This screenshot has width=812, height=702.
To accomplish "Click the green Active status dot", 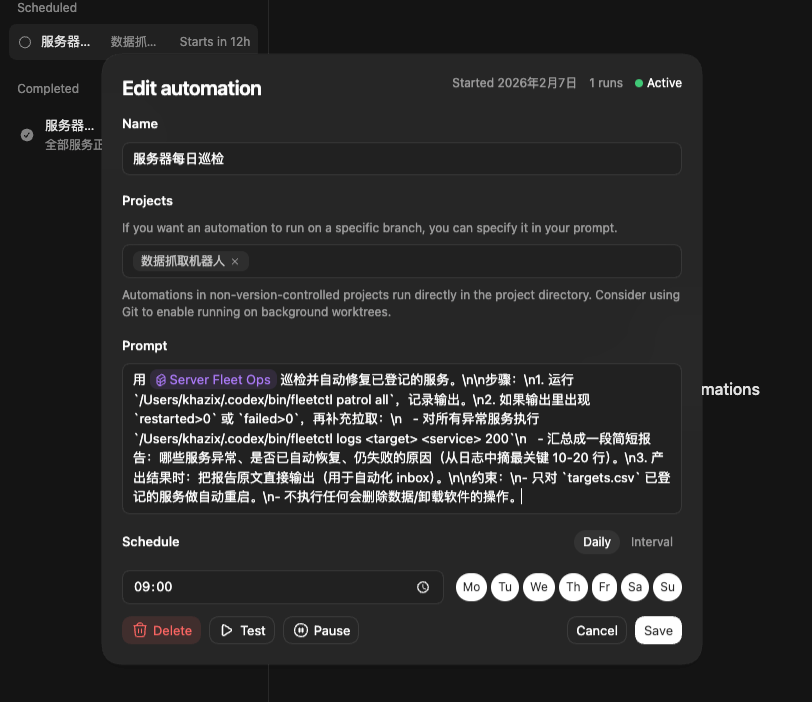I will tap(641, 83).
